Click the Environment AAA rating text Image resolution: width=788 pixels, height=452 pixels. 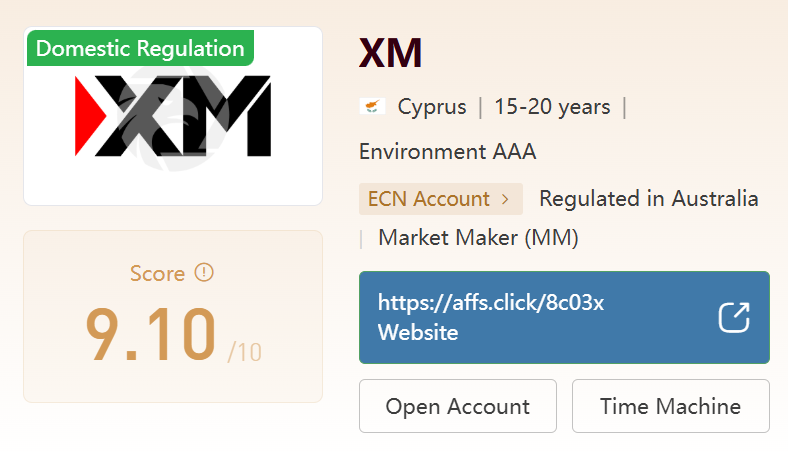point(447,152)
